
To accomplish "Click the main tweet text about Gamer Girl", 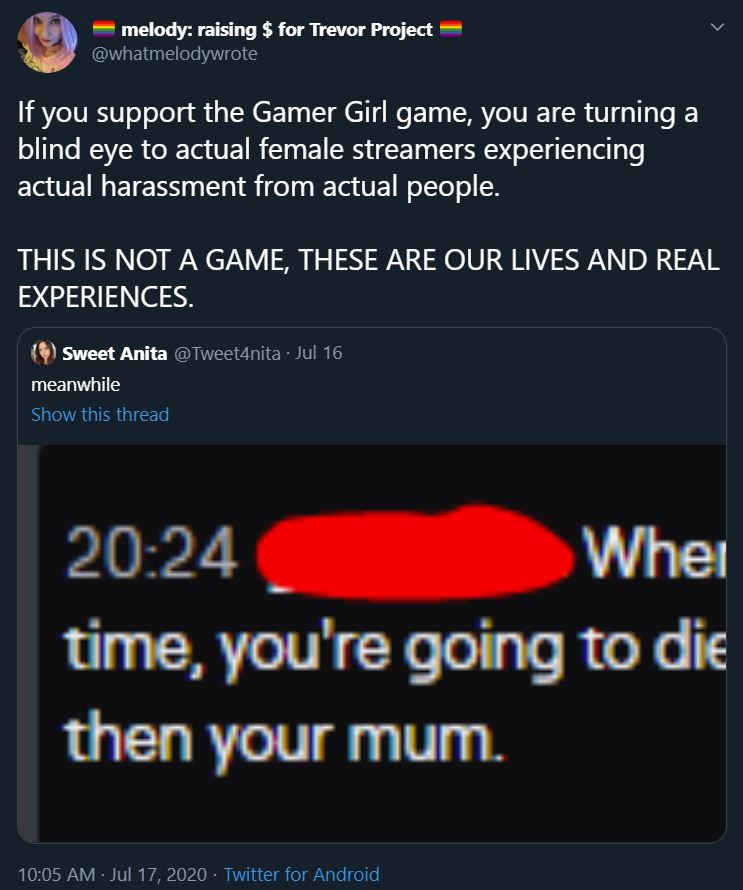I will 358,149.
